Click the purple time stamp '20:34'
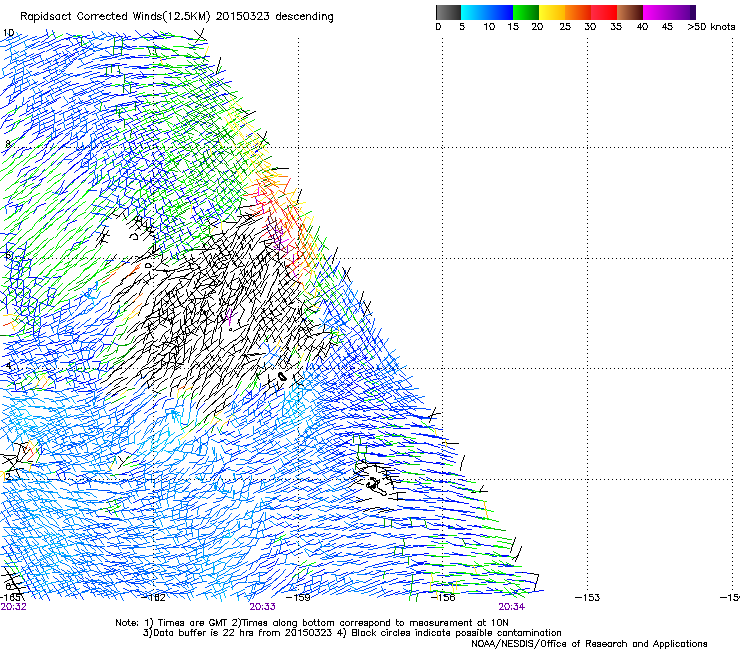The image size is (740, 650). point(512,607)
